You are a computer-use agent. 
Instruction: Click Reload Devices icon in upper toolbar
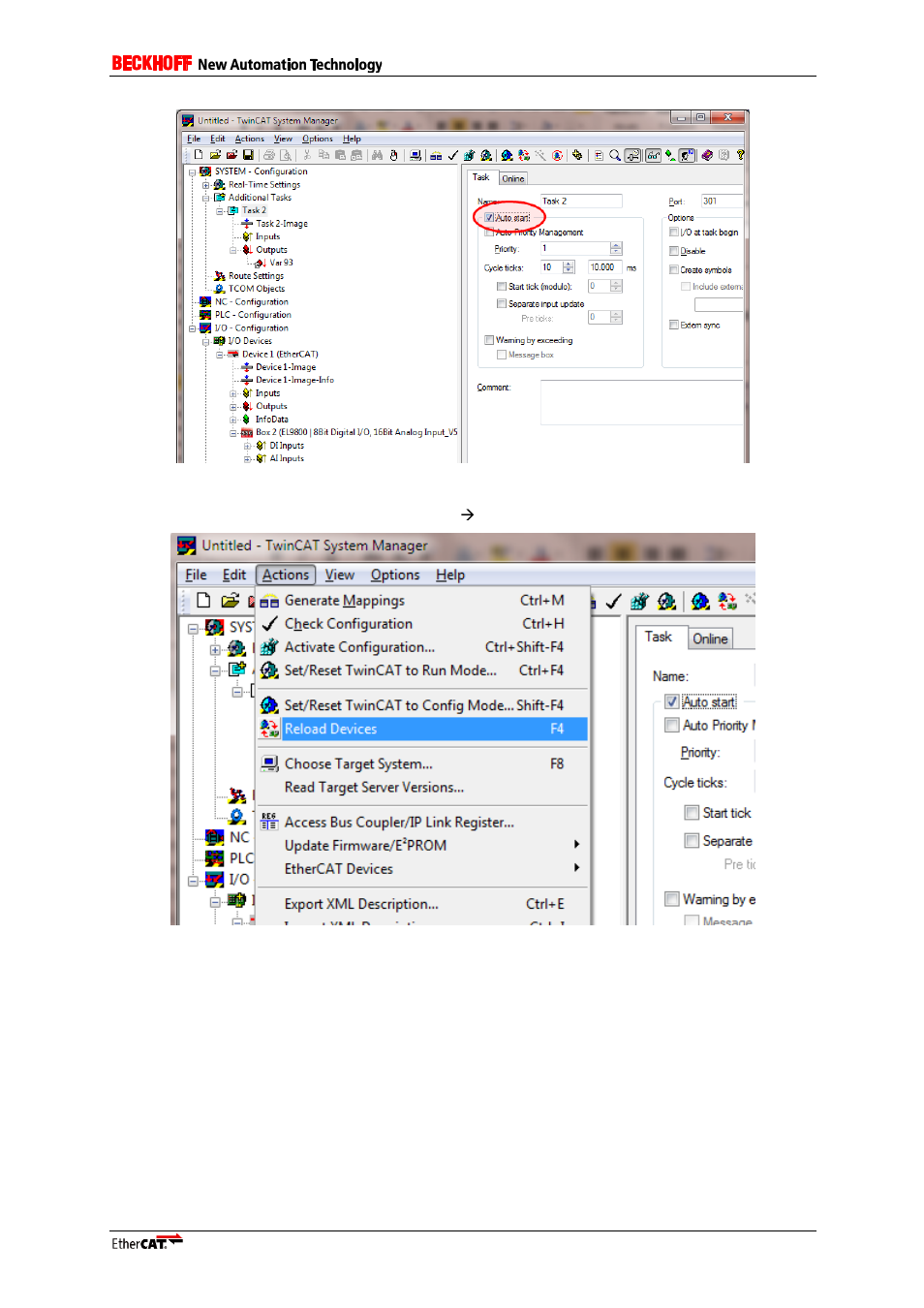click(523, 155)
